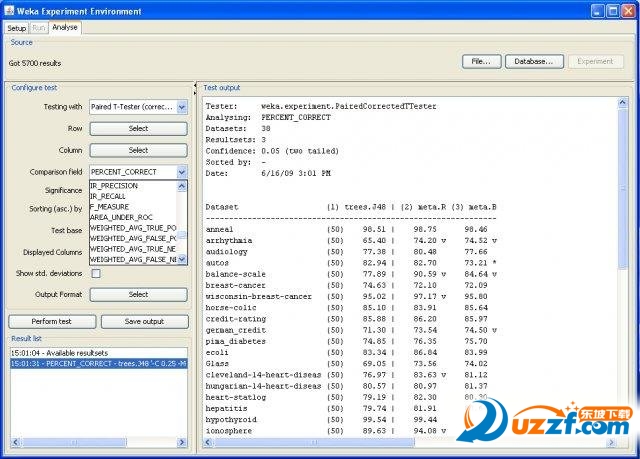Open the Database... source dialog
The height and width of the screenshot is (459, 640).
click(534, 62)
